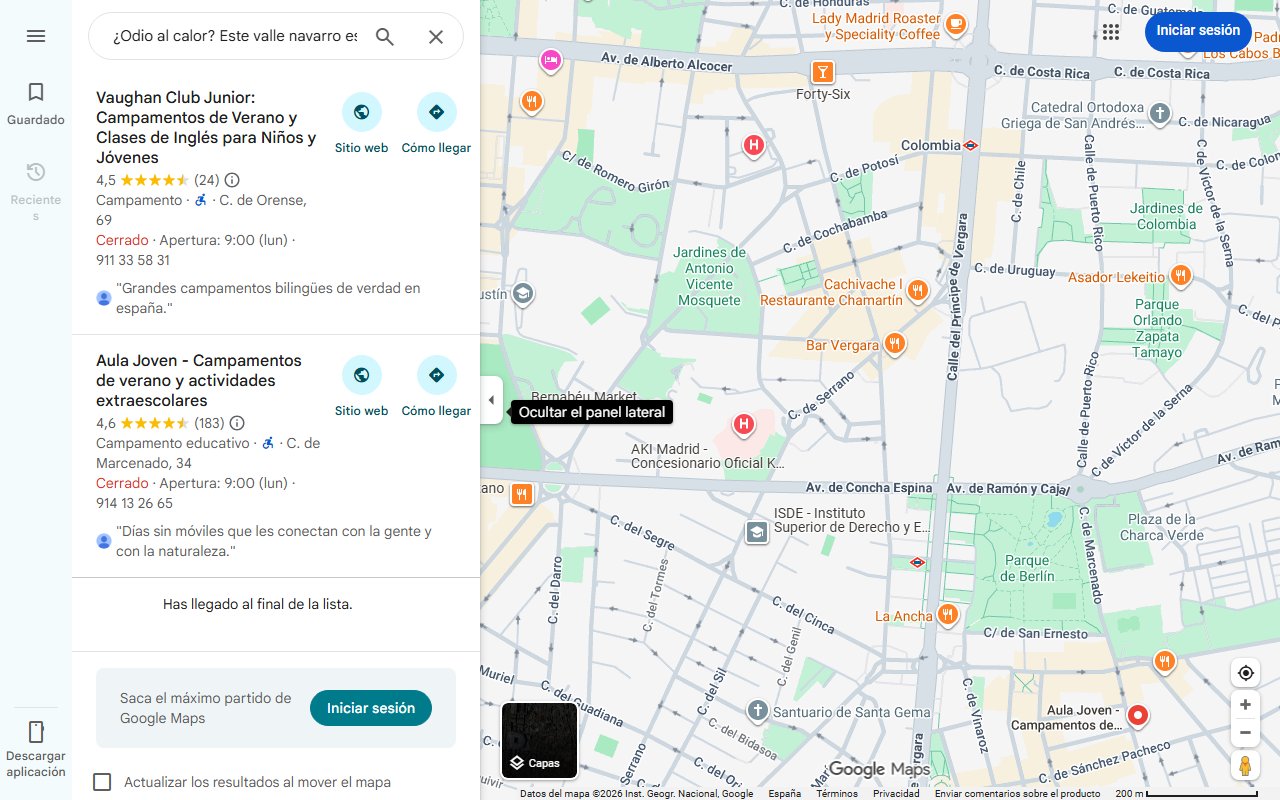1280x800 pixels.
Task: Zoom in on the map
Action: [1245, 705]
